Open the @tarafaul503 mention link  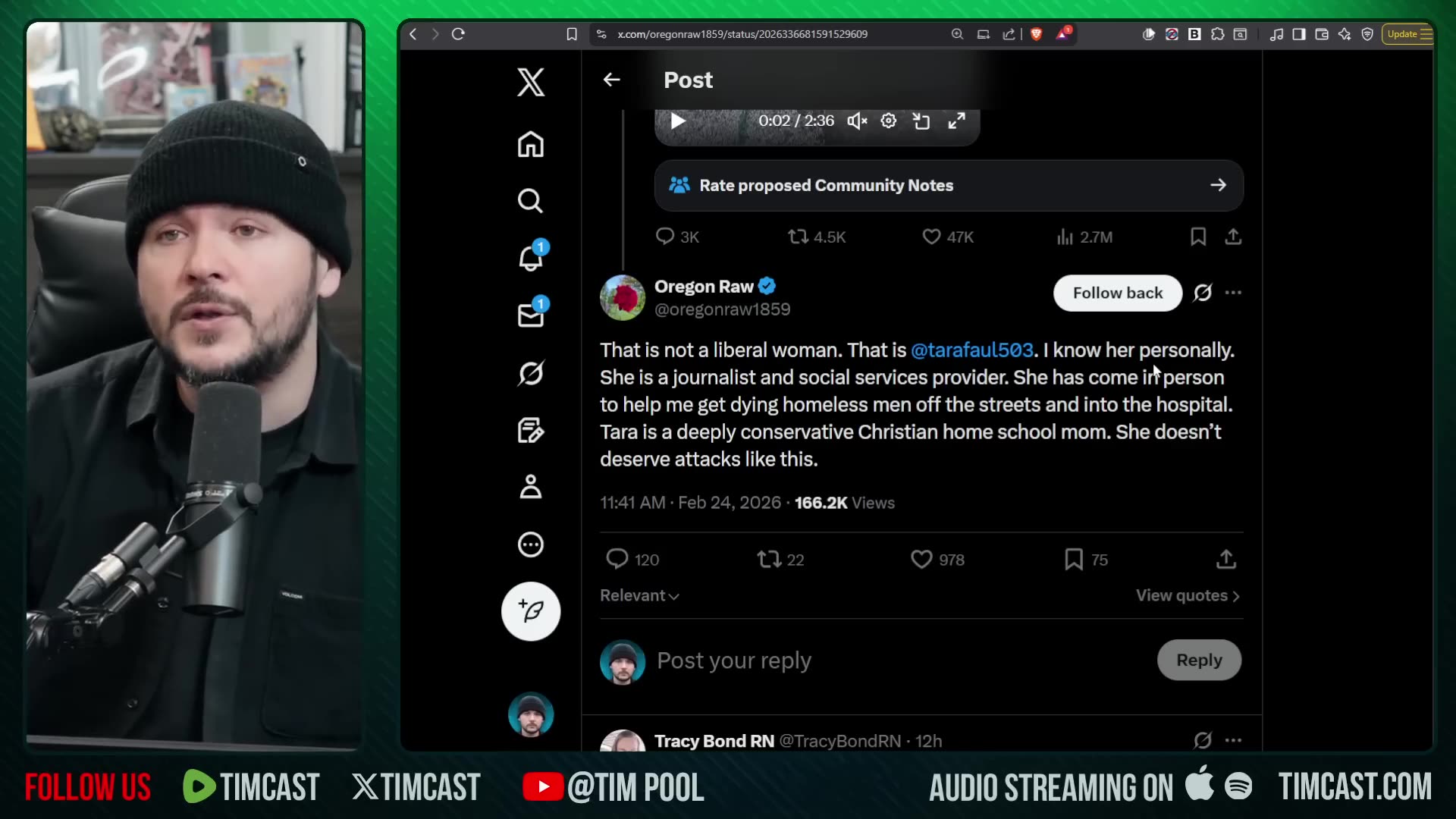pos(971,350)
